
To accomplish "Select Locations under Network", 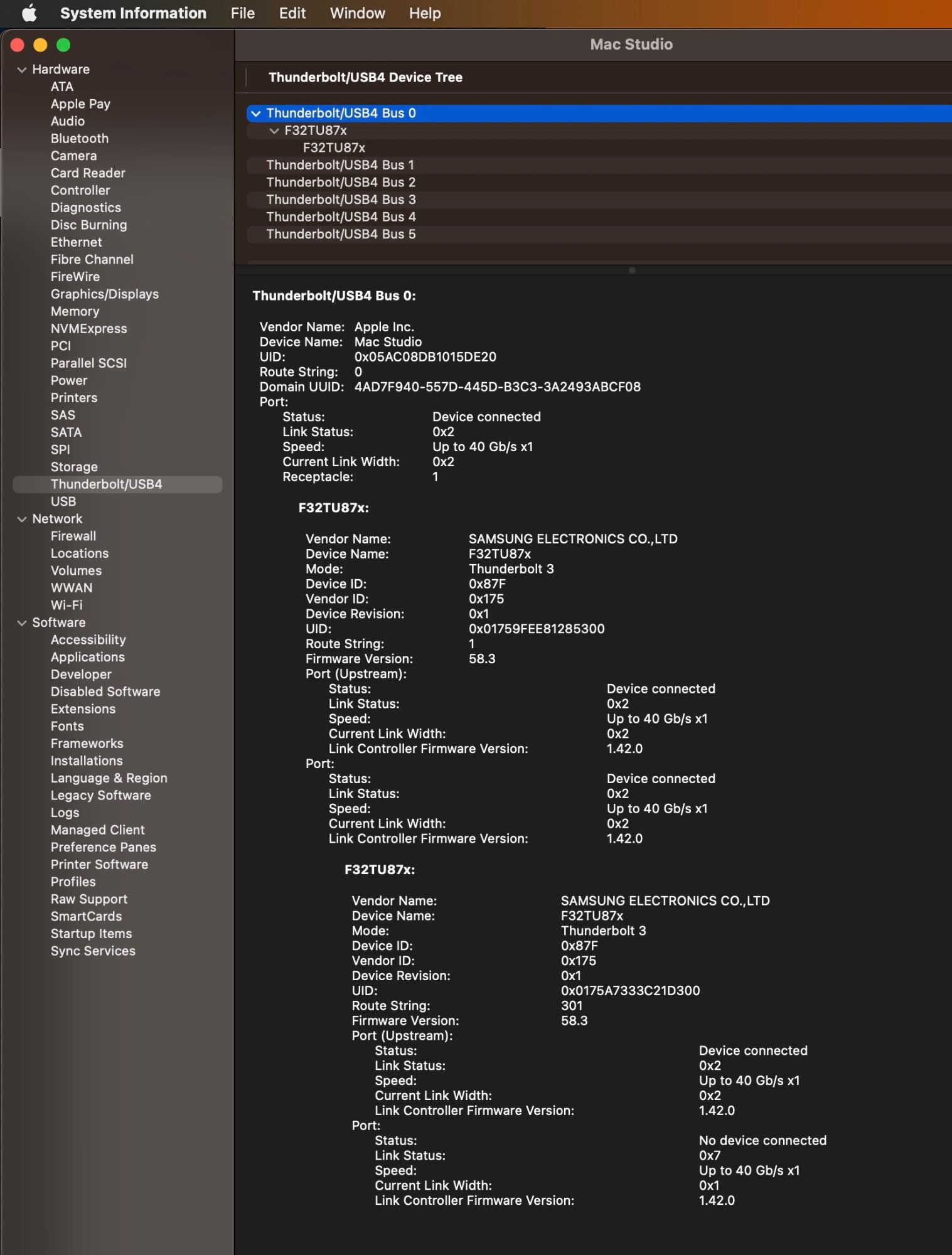I will coord(80,553).
